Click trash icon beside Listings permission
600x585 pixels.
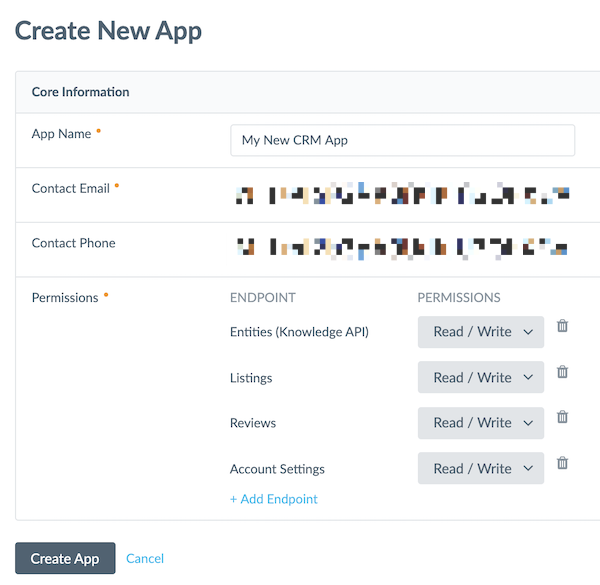tap(562, 372)
